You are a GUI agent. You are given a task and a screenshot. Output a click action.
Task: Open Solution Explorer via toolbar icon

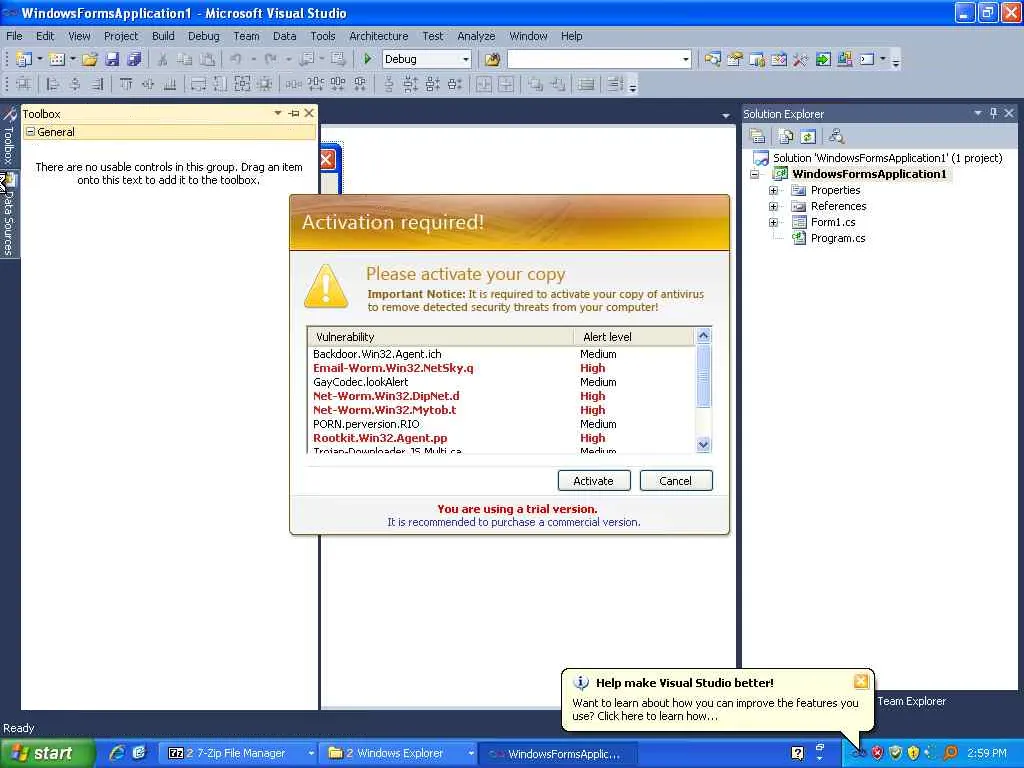(712, 59)
